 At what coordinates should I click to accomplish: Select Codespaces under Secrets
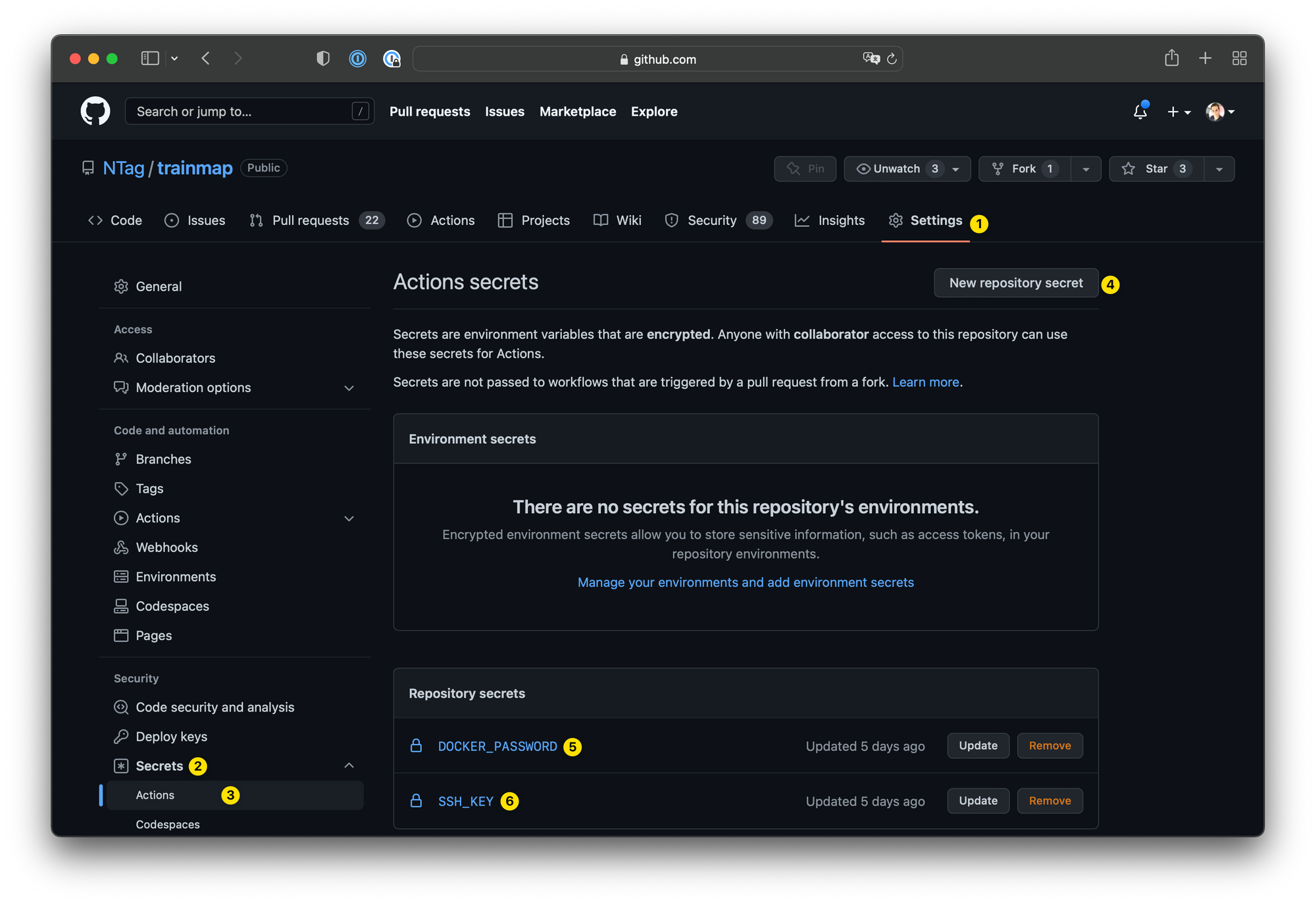tap(168, 824)
